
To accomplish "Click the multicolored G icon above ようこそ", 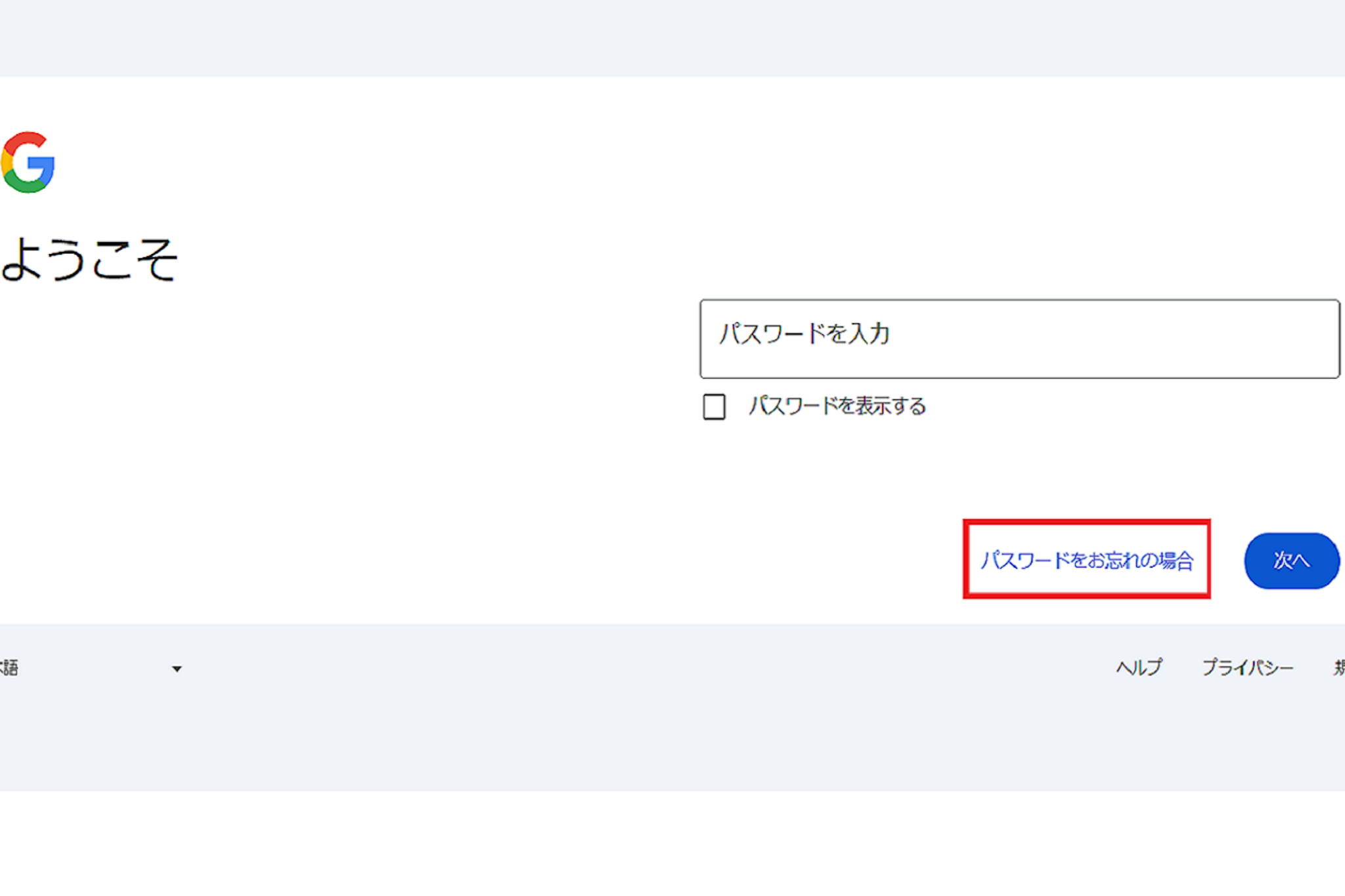I will click(28, 163).
